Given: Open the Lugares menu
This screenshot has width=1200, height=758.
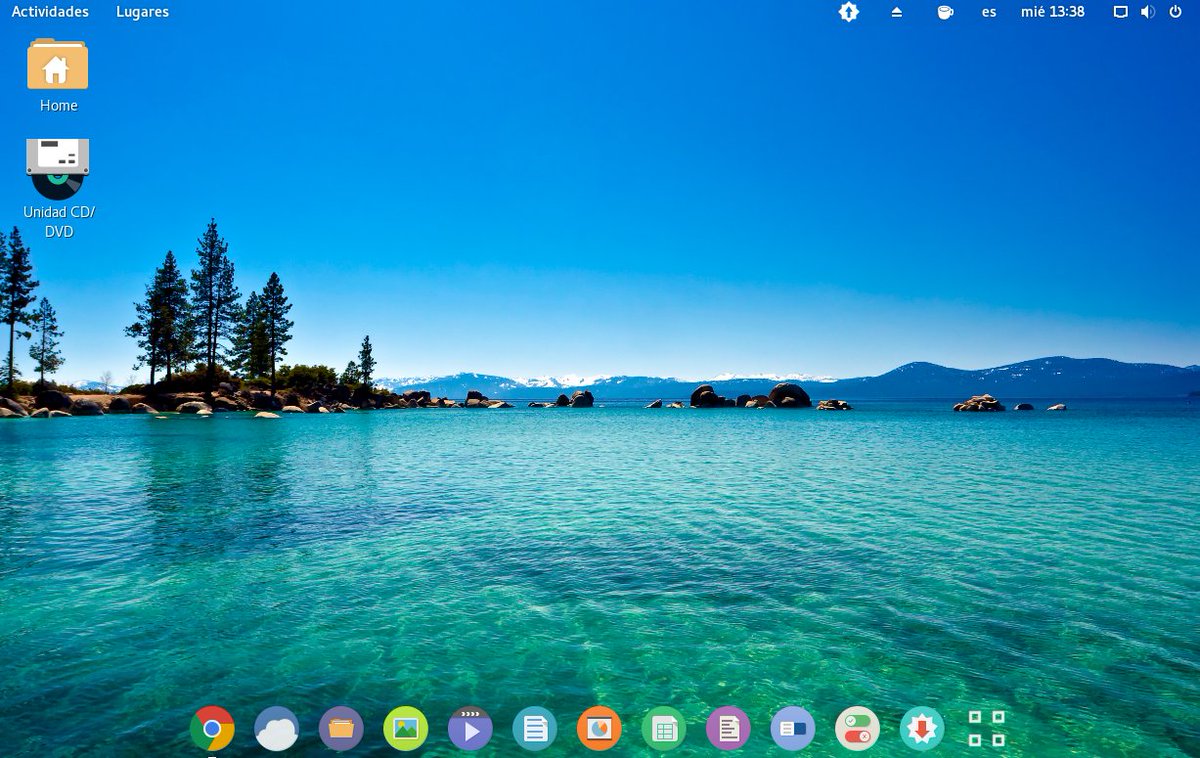Looking at the screenshot, I should (x=142, y=12).
